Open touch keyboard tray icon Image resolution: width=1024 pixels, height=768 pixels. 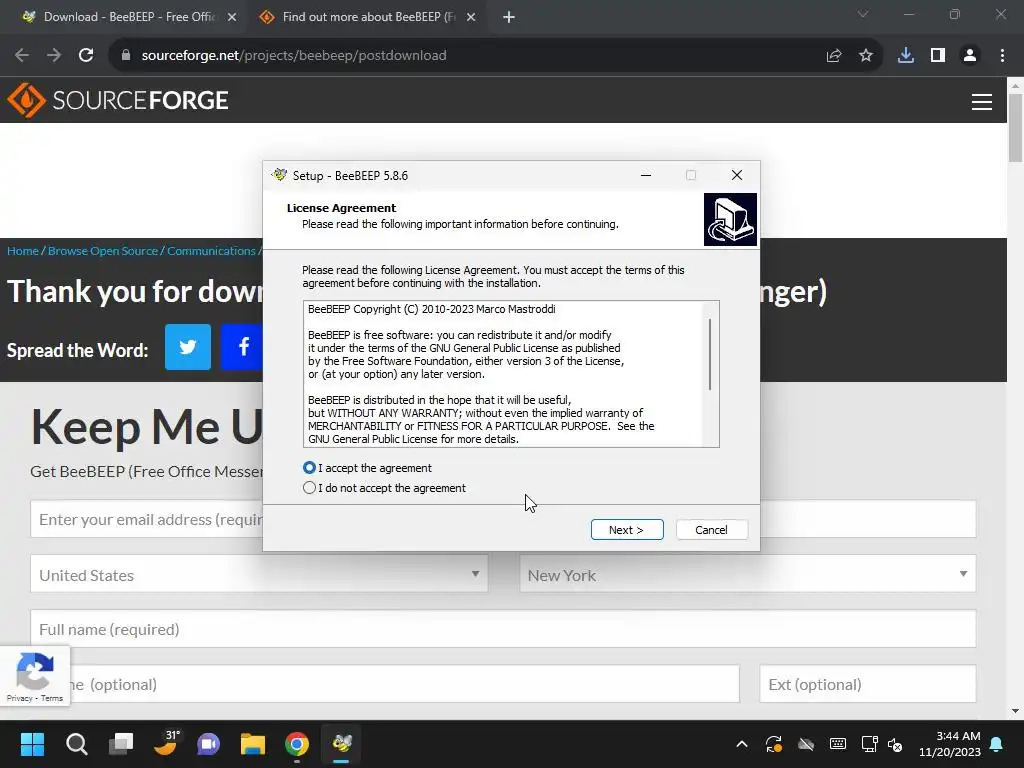point(838,744)
